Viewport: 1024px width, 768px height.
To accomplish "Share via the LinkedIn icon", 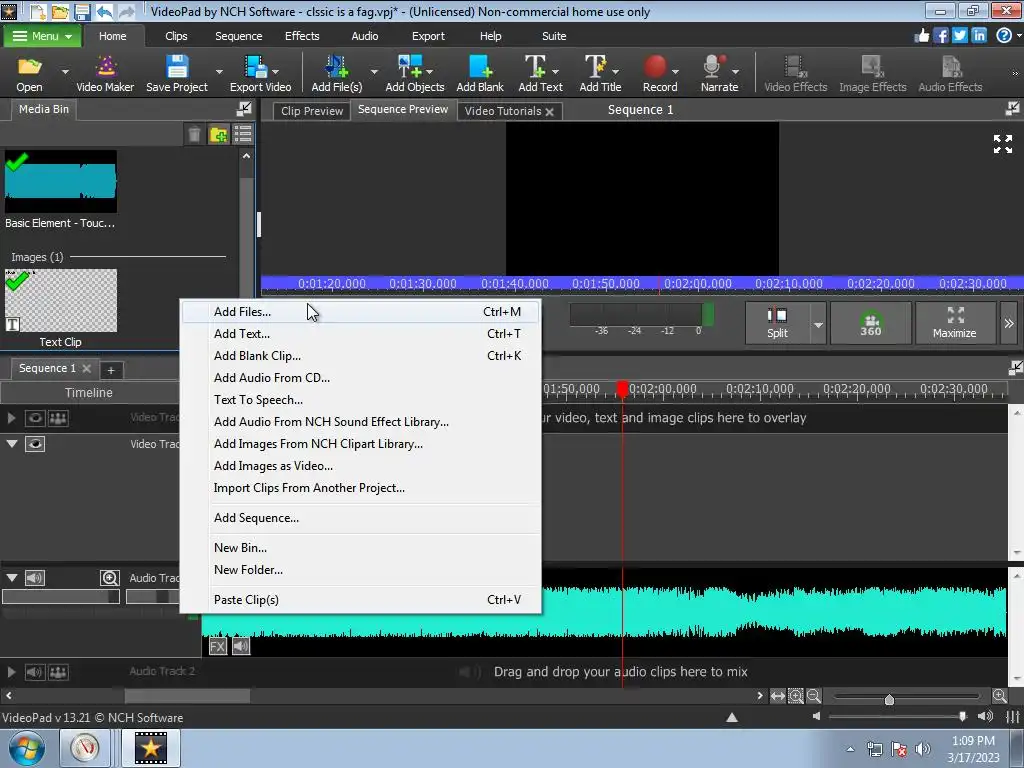I will tap(979, 35).
